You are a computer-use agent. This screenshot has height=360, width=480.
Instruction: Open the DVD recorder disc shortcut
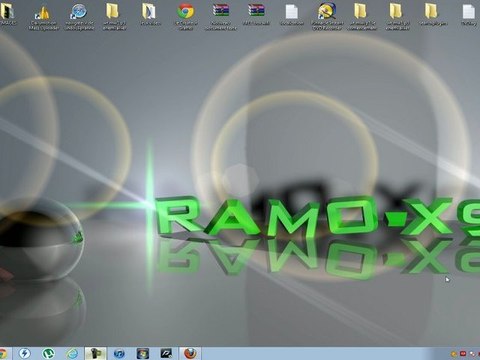click(327, 17)
